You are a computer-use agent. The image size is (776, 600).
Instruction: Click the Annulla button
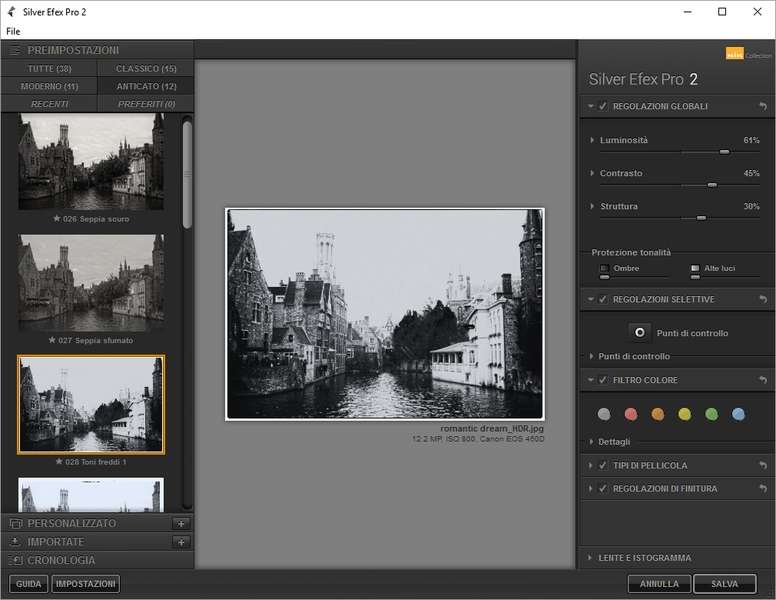tap(659, 584)
